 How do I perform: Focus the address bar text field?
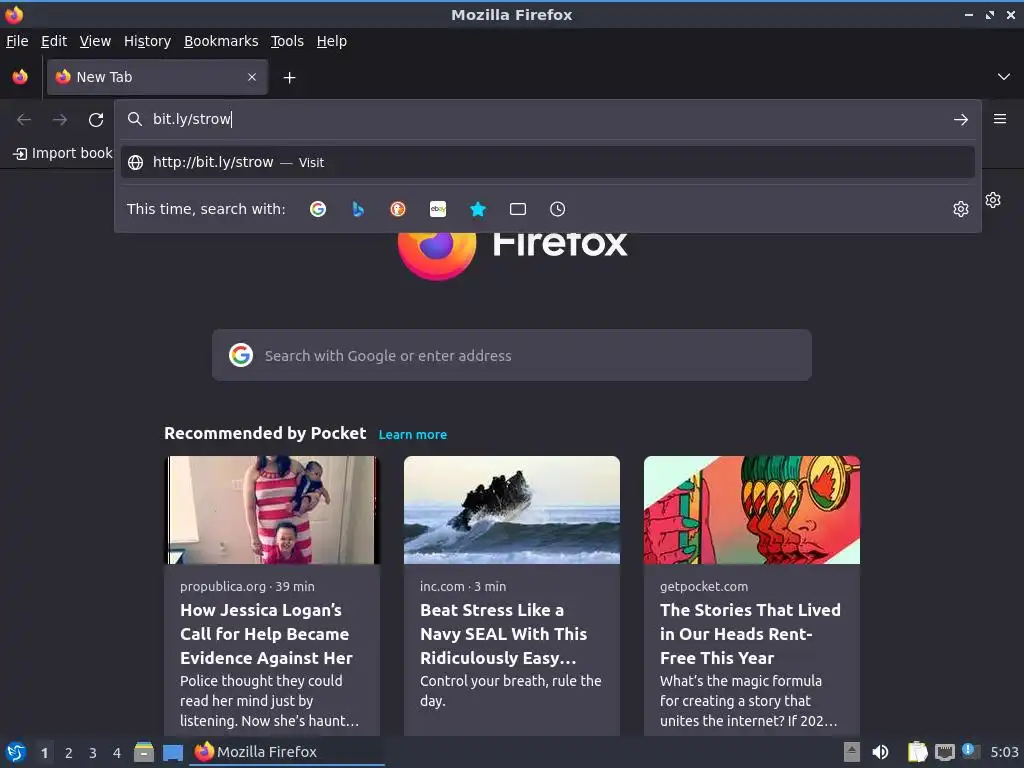(x=549, y=119)
